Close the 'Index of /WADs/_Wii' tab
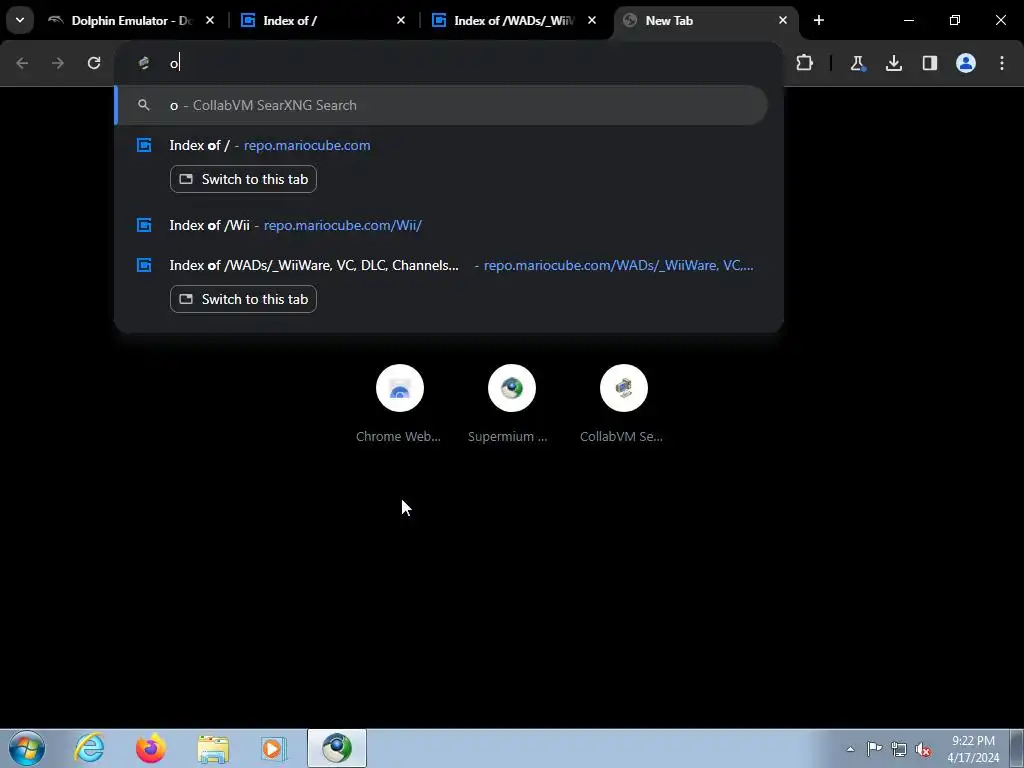The image size is (1024, 768). point(592,21)
